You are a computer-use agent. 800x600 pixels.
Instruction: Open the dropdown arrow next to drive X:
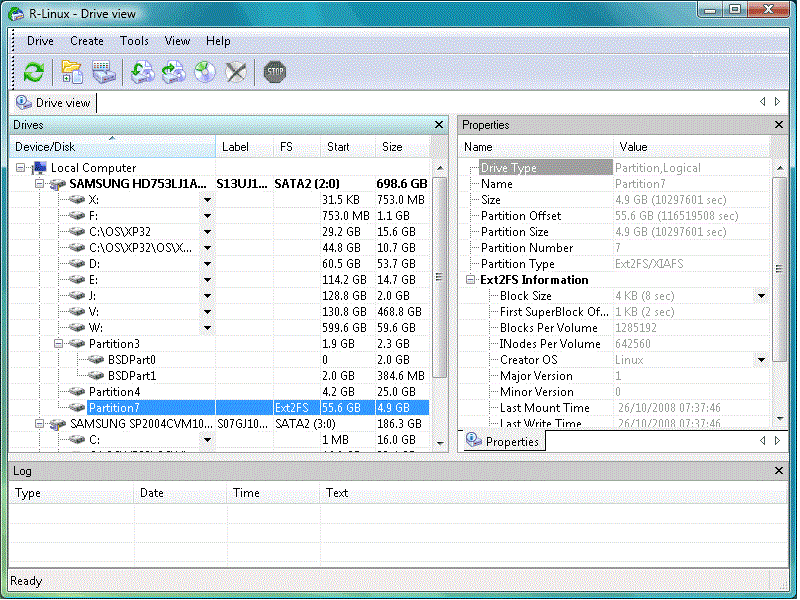208,200
